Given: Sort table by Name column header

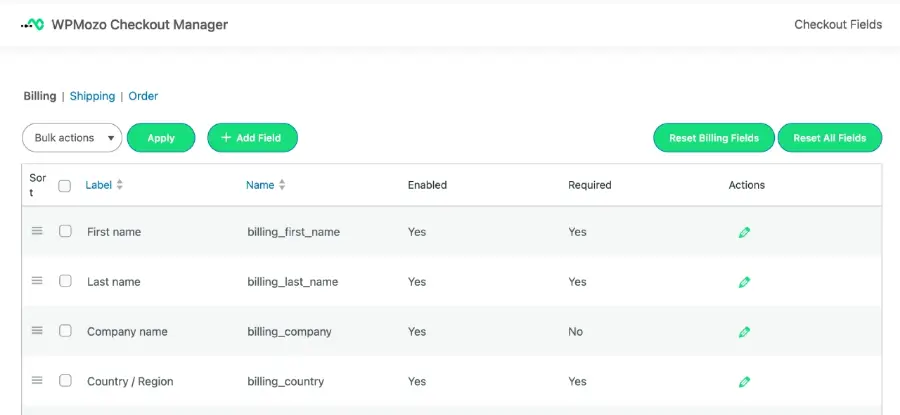Looking at the screenshot, I should click(260, 185).
